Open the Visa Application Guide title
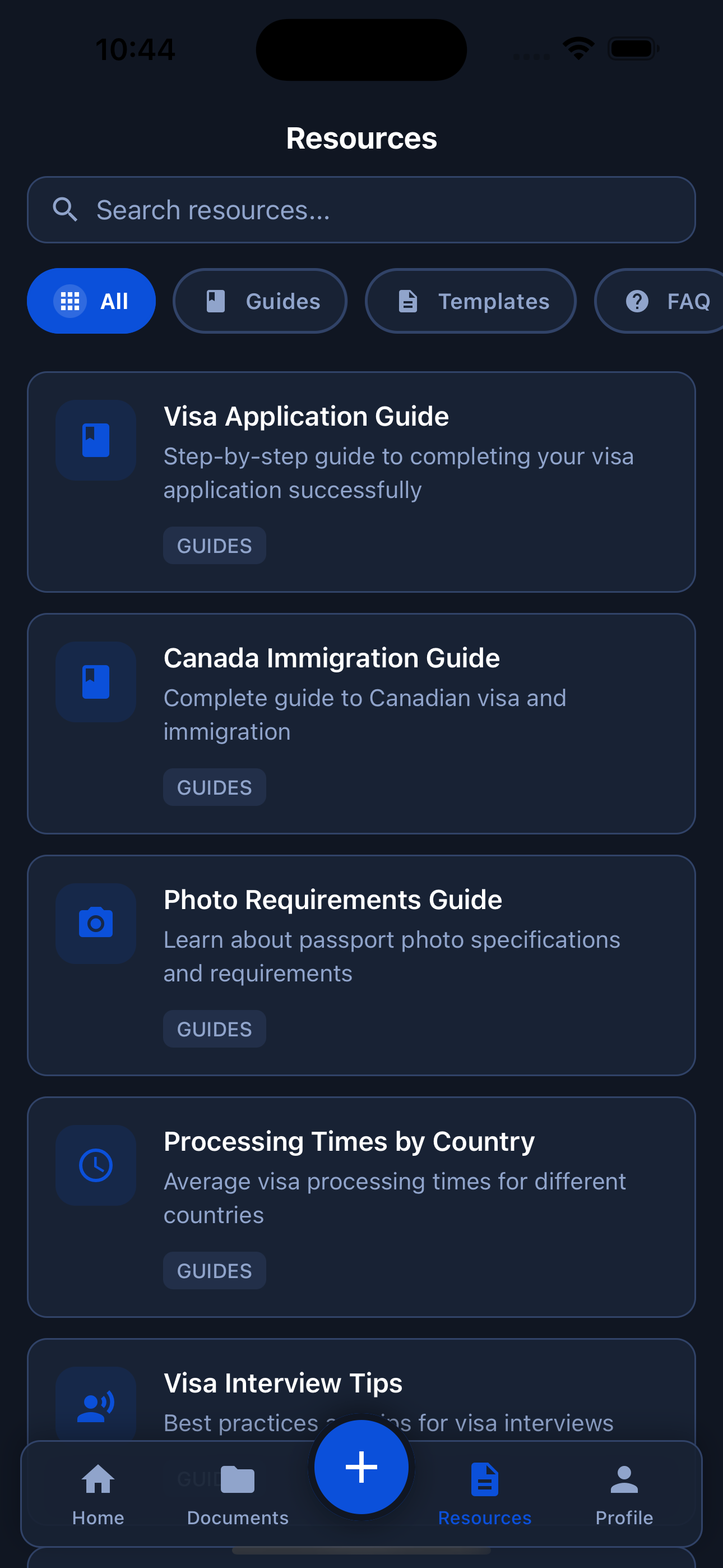Viewport: 723px width, 1568px height. (x=306, y=417)
